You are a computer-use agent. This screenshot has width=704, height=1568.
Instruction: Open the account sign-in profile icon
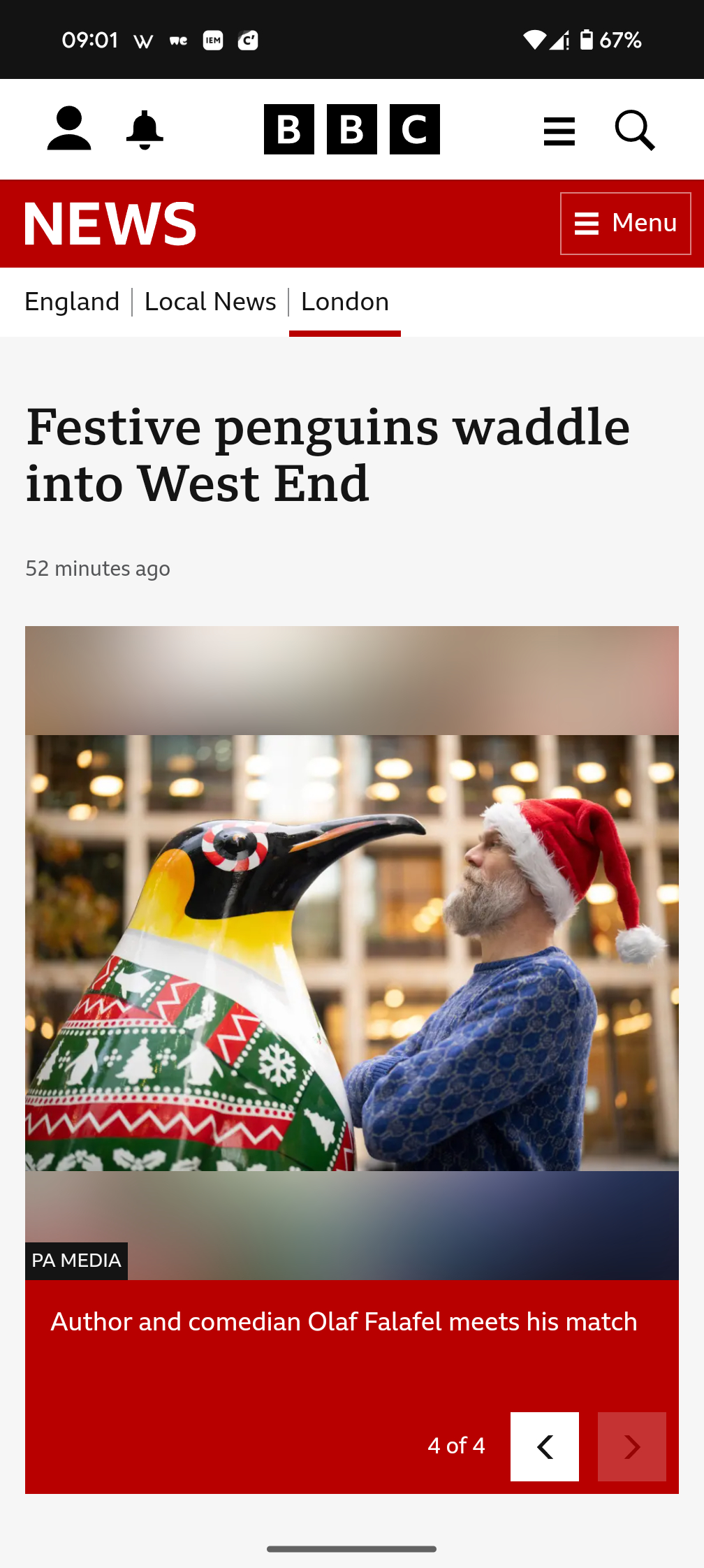(x=69, y=129)
